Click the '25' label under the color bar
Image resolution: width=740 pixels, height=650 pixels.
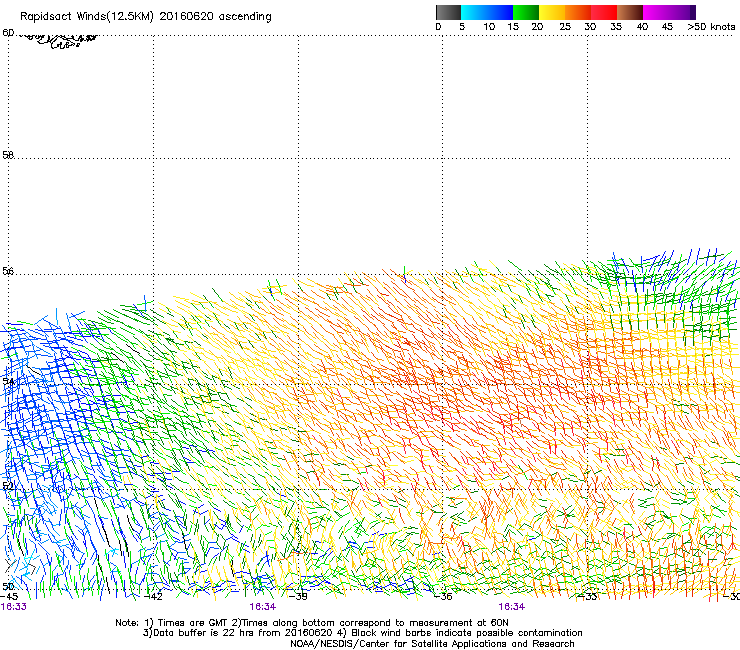(565, 27)
